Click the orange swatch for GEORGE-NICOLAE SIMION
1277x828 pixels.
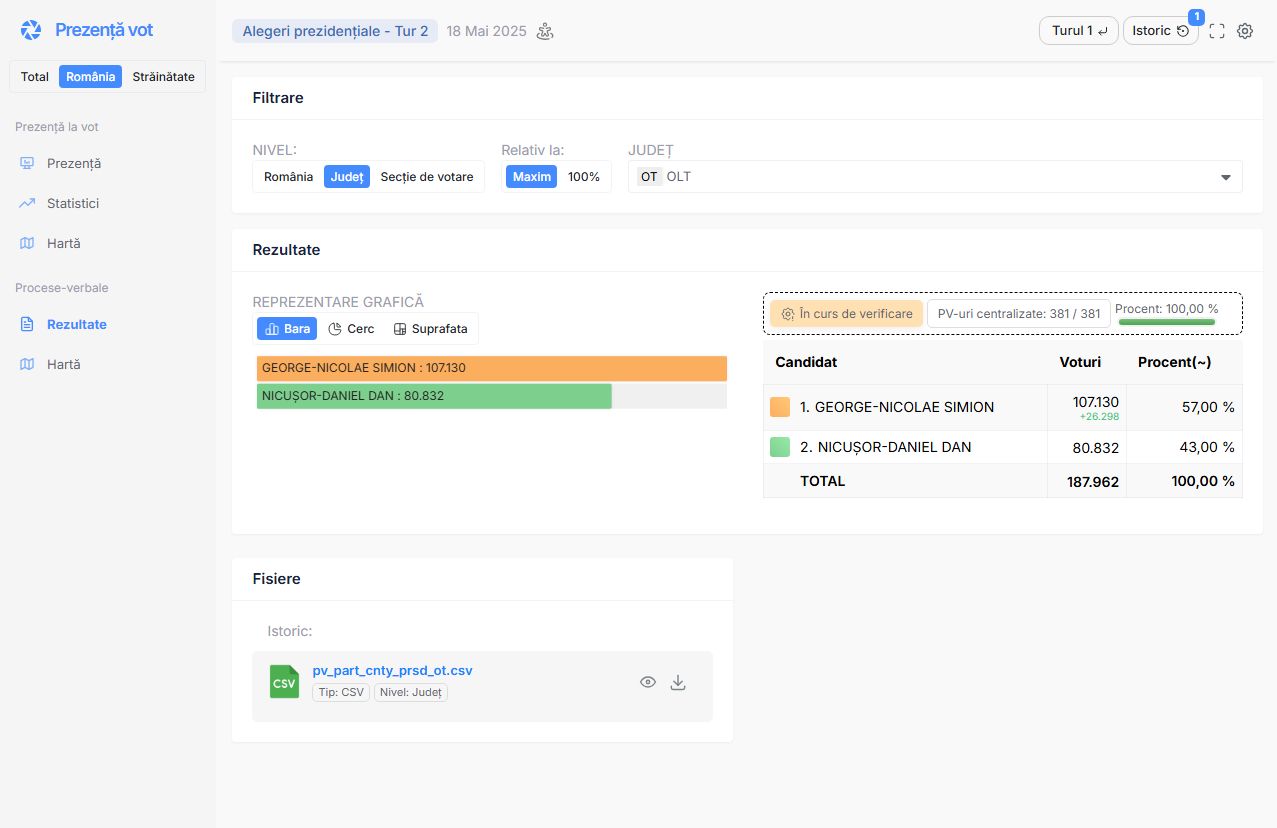pos(780,407)
